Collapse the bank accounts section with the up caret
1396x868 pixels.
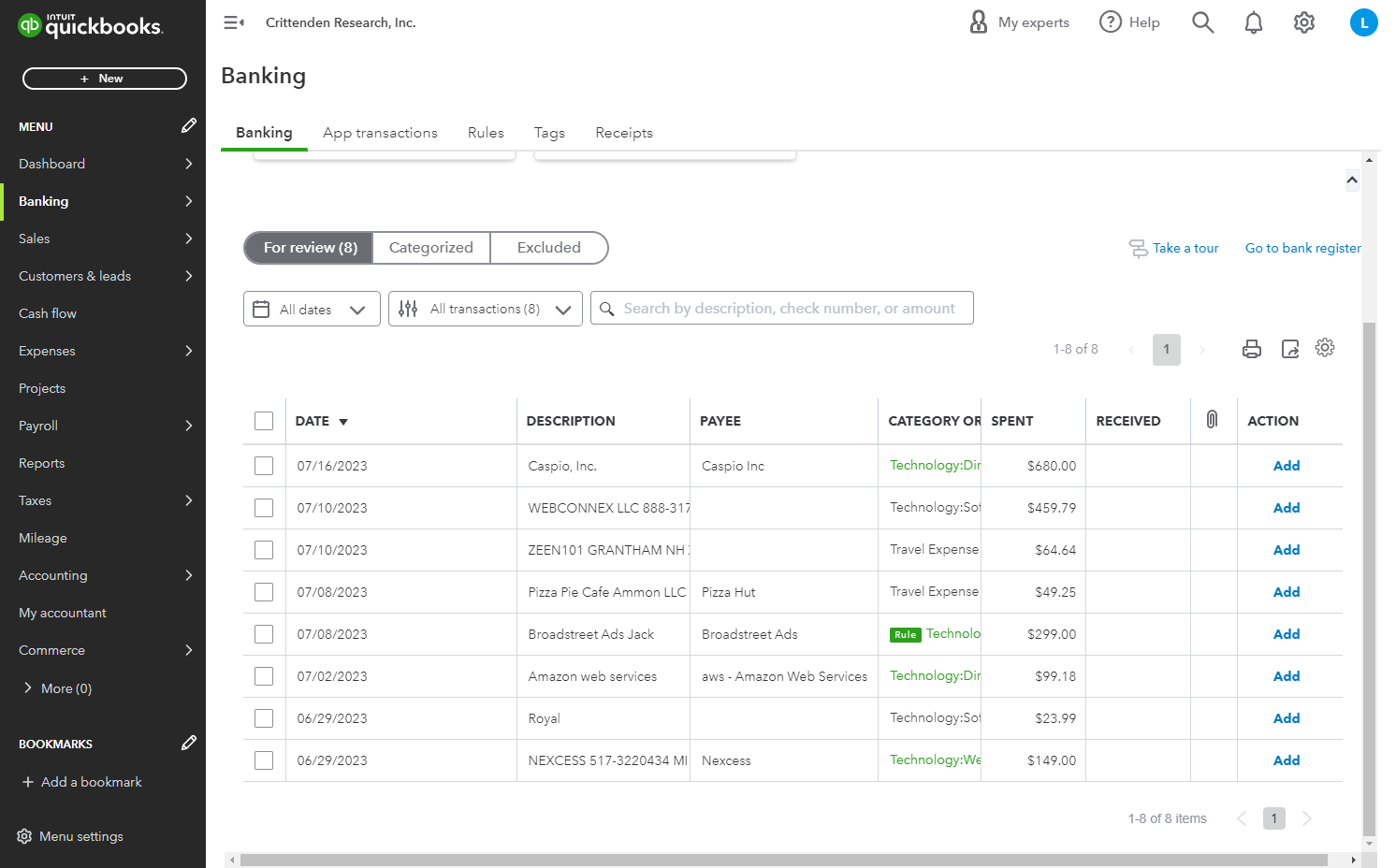click(1352, 180)
